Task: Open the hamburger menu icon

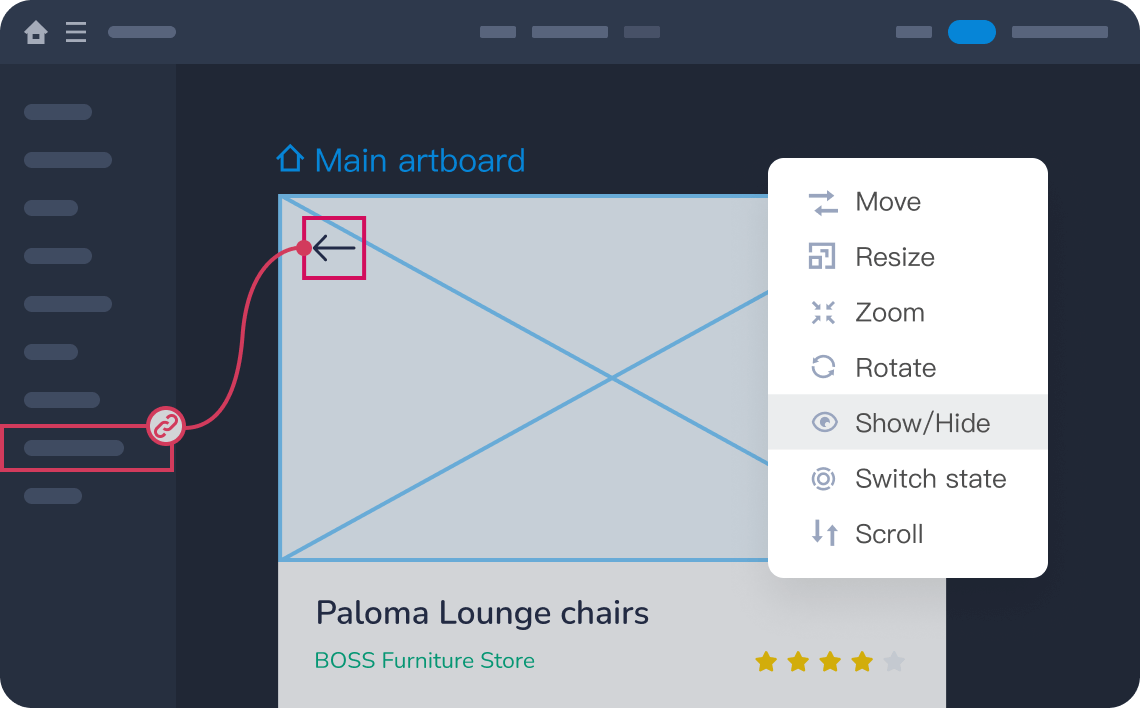Action: 76,33
